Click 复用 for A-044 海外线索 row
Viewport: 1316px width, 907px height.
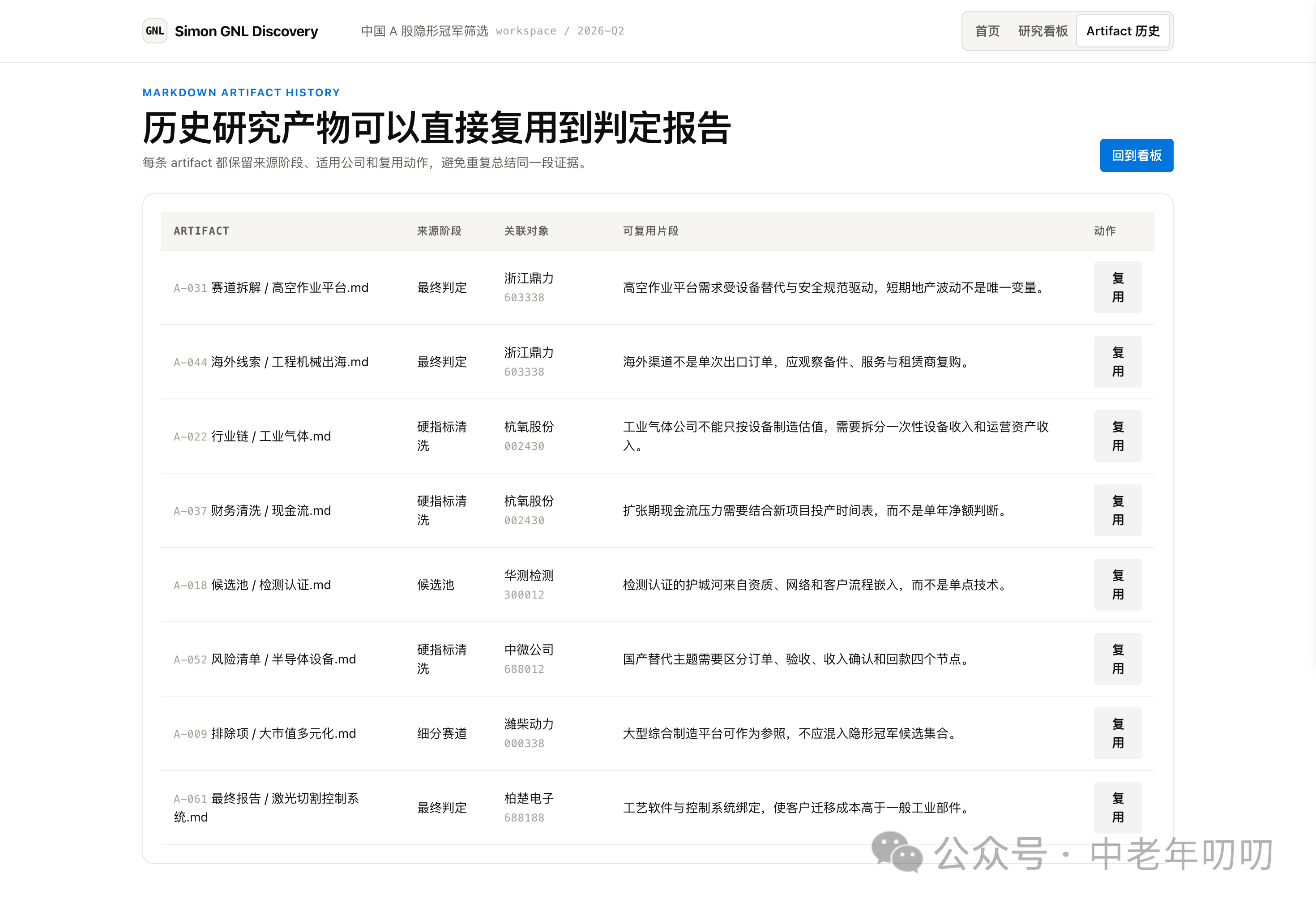(x=1118, y=362)
